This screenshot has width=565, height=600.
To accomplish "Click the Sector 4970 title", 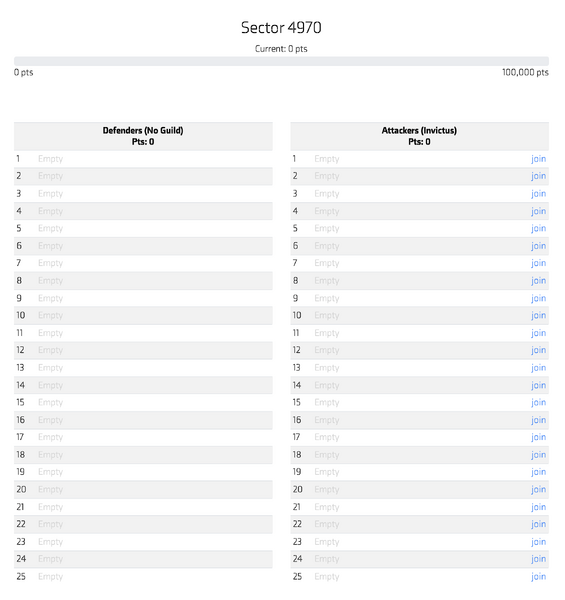I will [x=281, y=28].
